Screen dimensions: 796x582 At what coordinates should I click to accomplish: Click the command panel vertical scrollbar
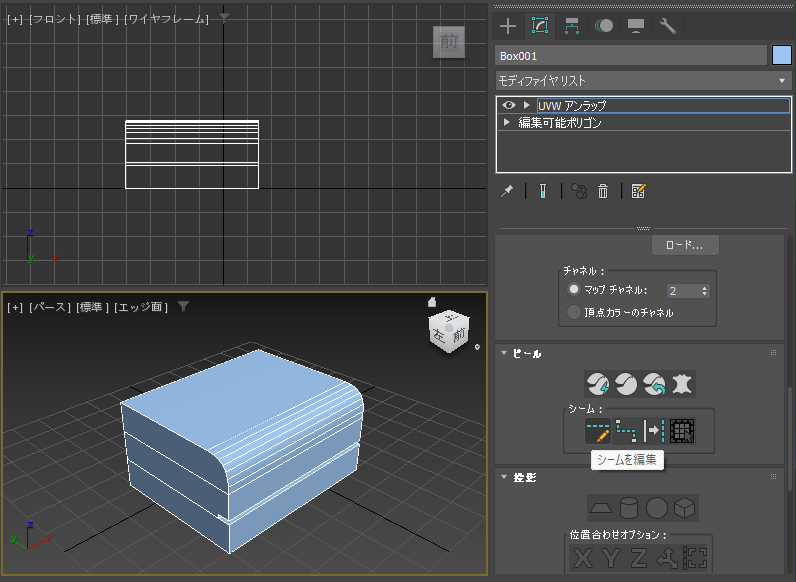click(x=789, y=439)
